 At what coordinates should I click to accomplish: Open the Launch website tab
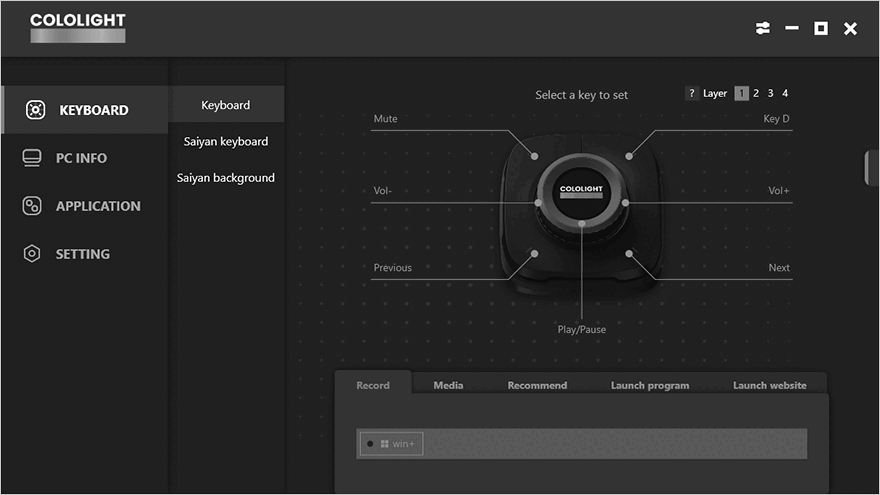click(x=769, y=385)
